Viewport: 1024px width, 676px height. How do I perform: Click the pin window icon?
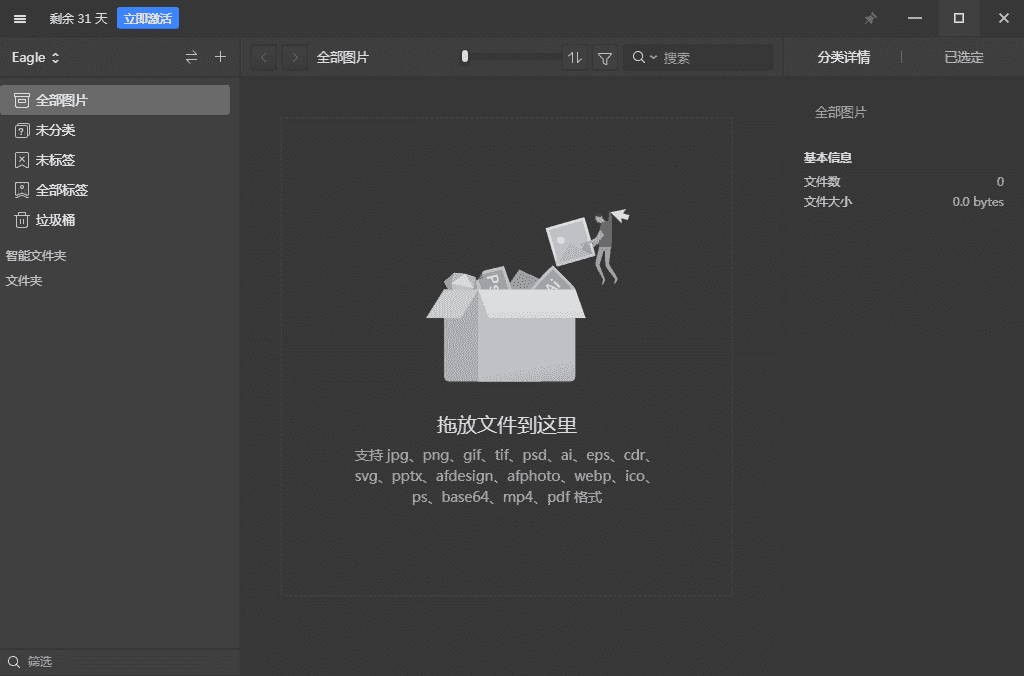point(870,18)
